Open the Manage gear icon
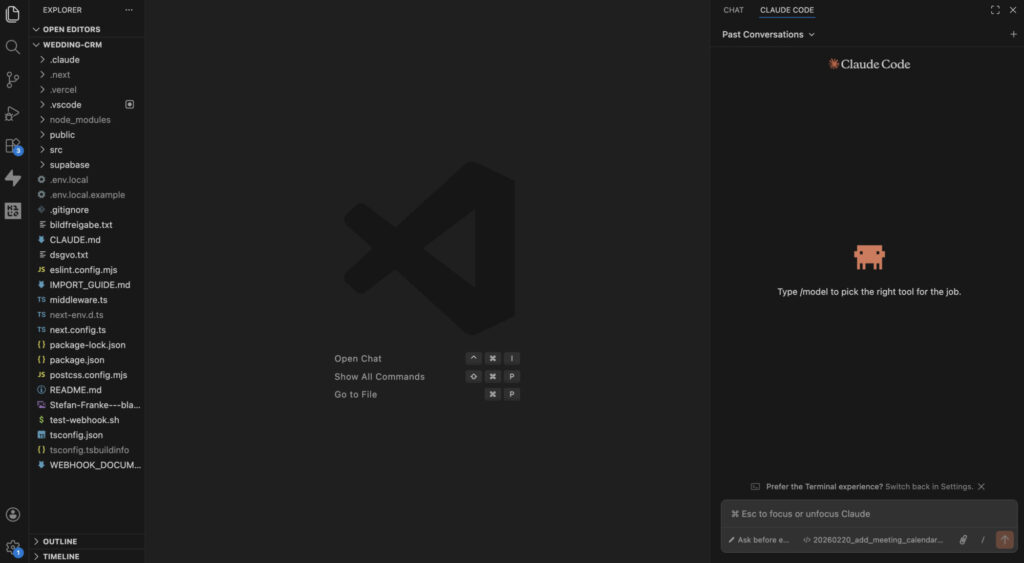The height and width of the screenshot is (563, 1024). 12,547
